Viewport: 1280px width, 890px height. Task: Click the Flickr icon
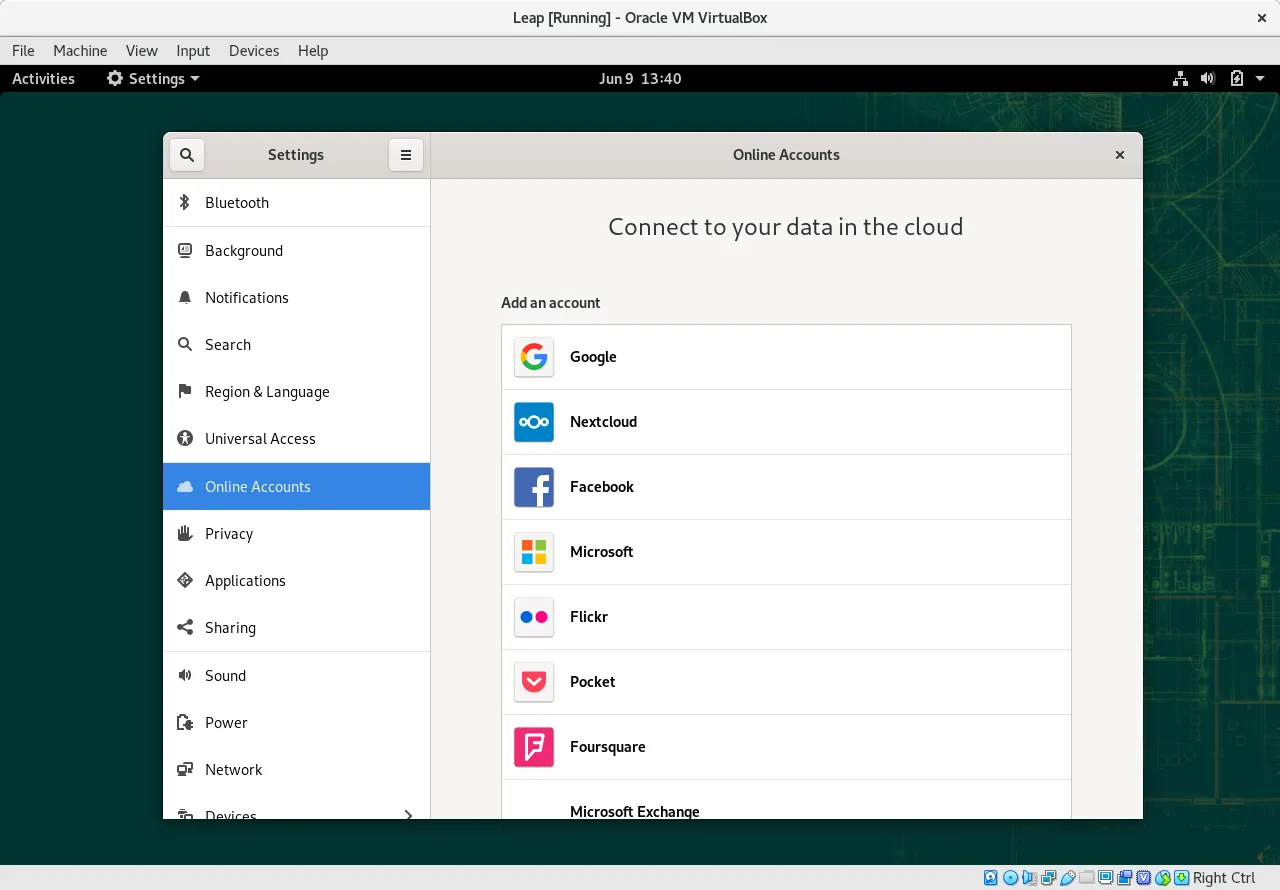[x=533, y=617]
